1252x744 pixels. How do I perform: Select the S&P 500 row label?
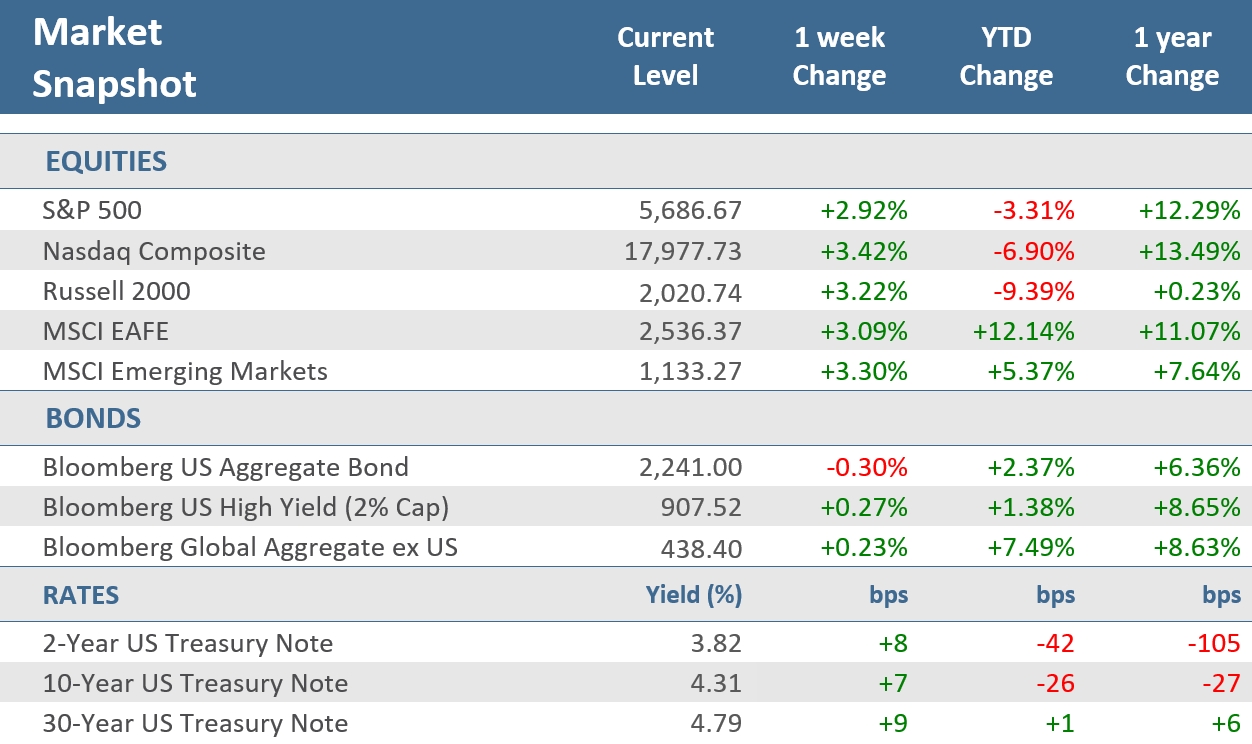pos(92,211)
